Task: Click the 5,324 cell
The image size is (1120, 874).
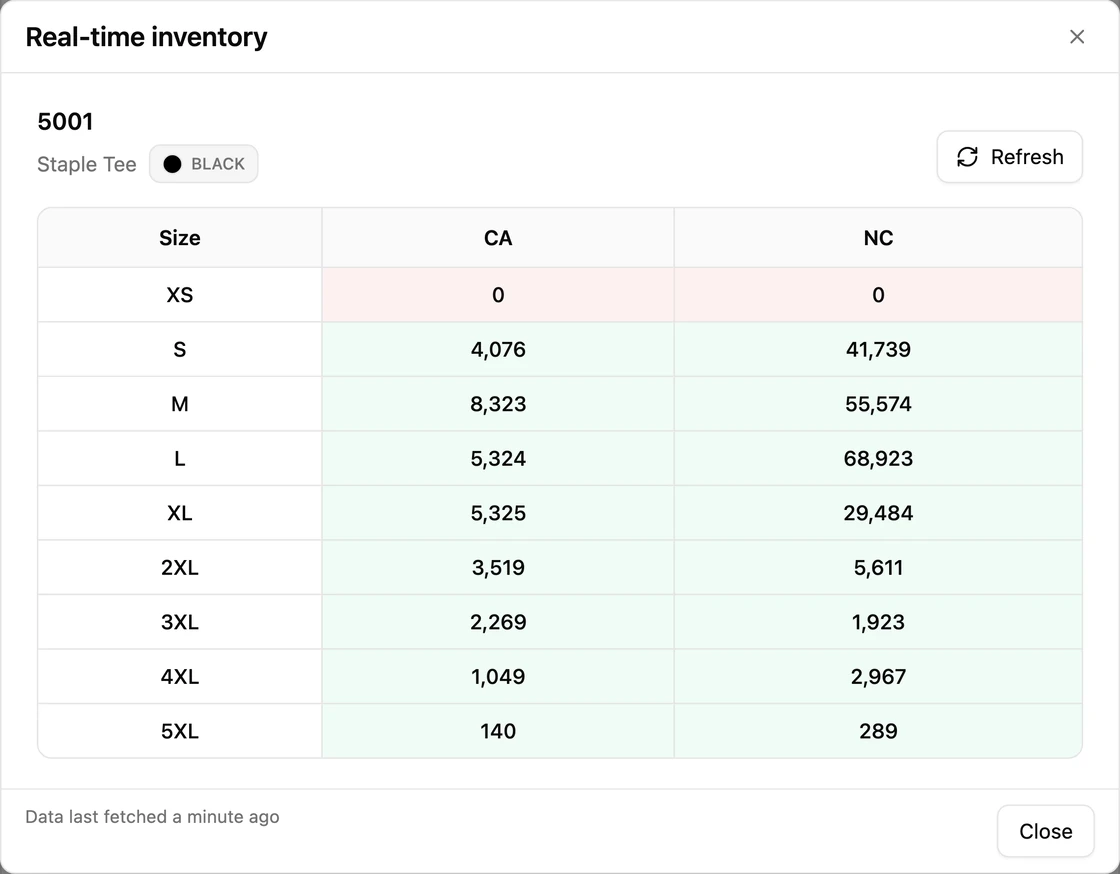Action: pos(498,458)
